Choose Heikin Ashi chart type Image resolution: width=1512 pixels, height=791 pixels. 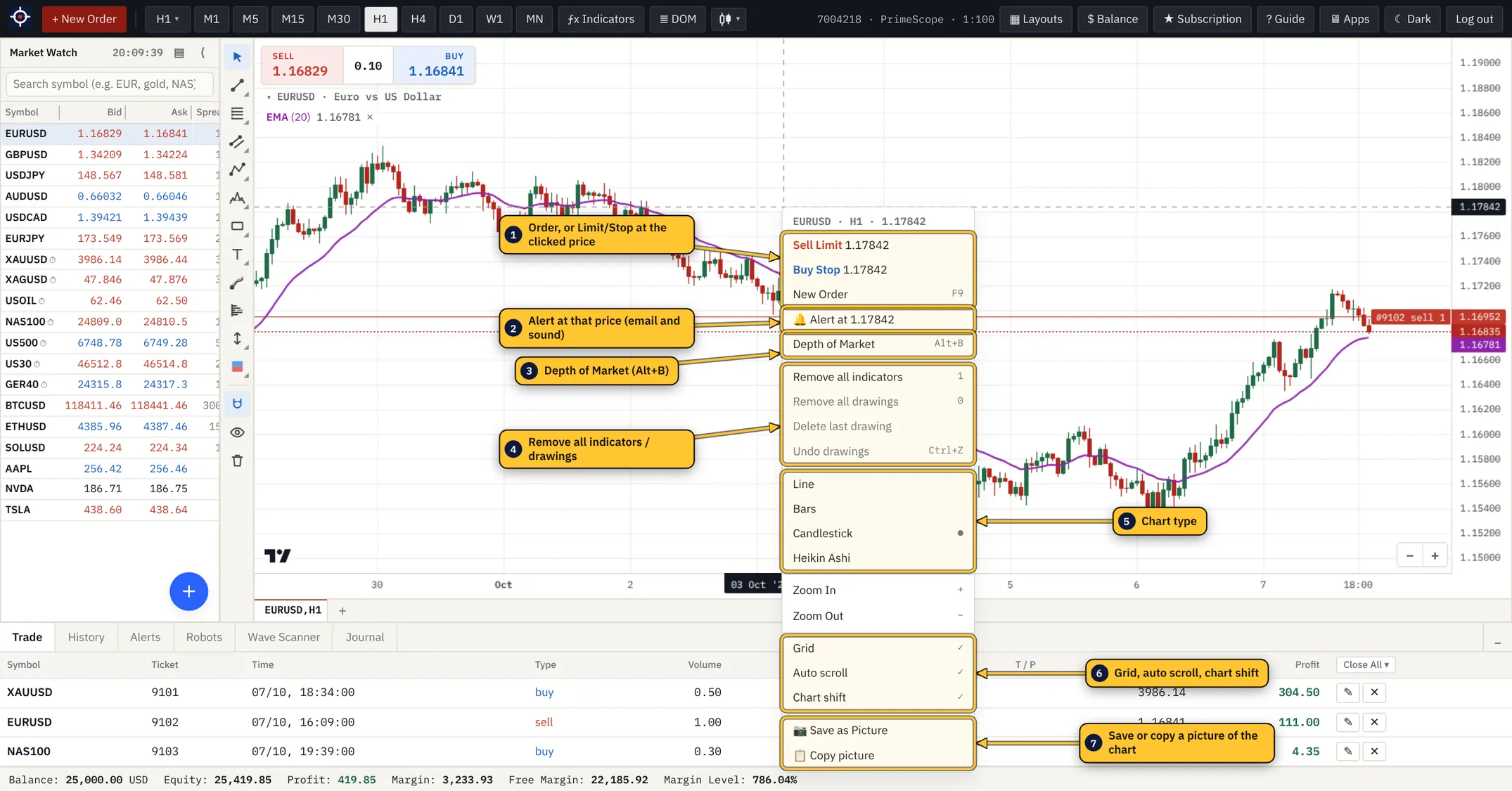[878, 558]
